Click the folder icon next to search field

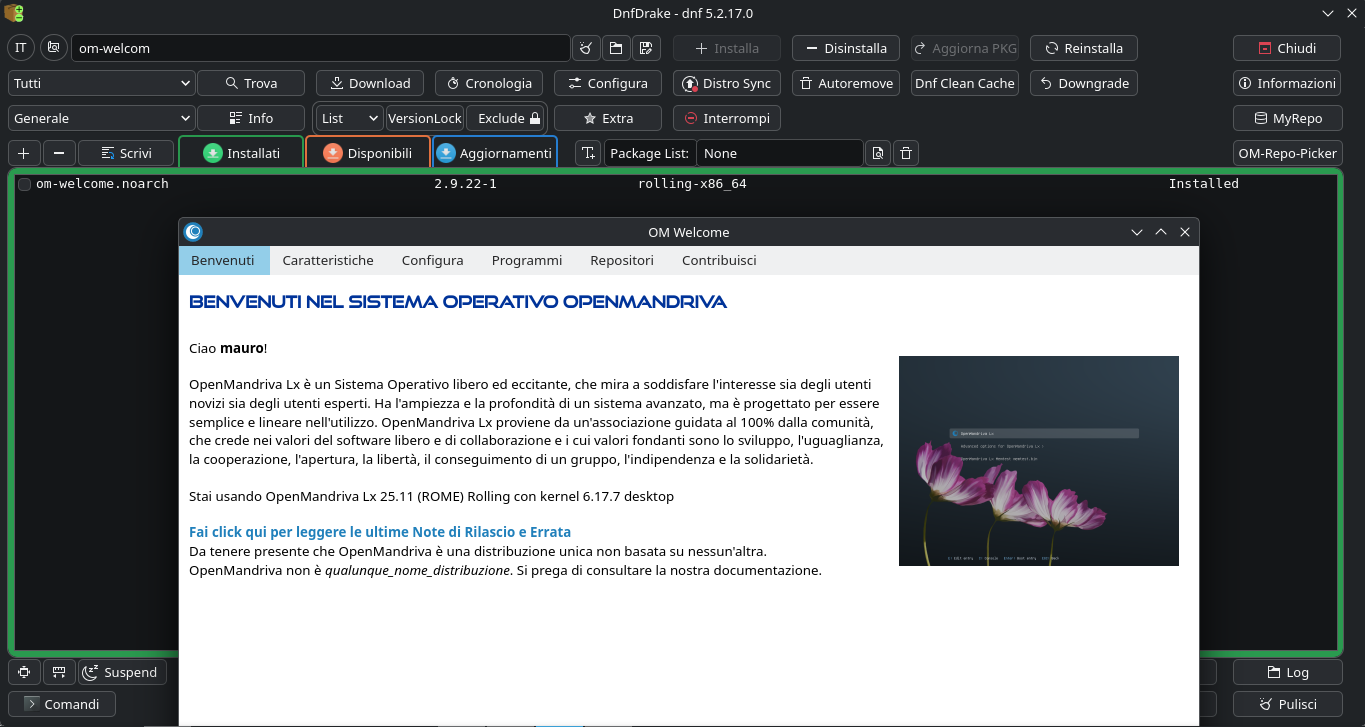tap(616, 48)
